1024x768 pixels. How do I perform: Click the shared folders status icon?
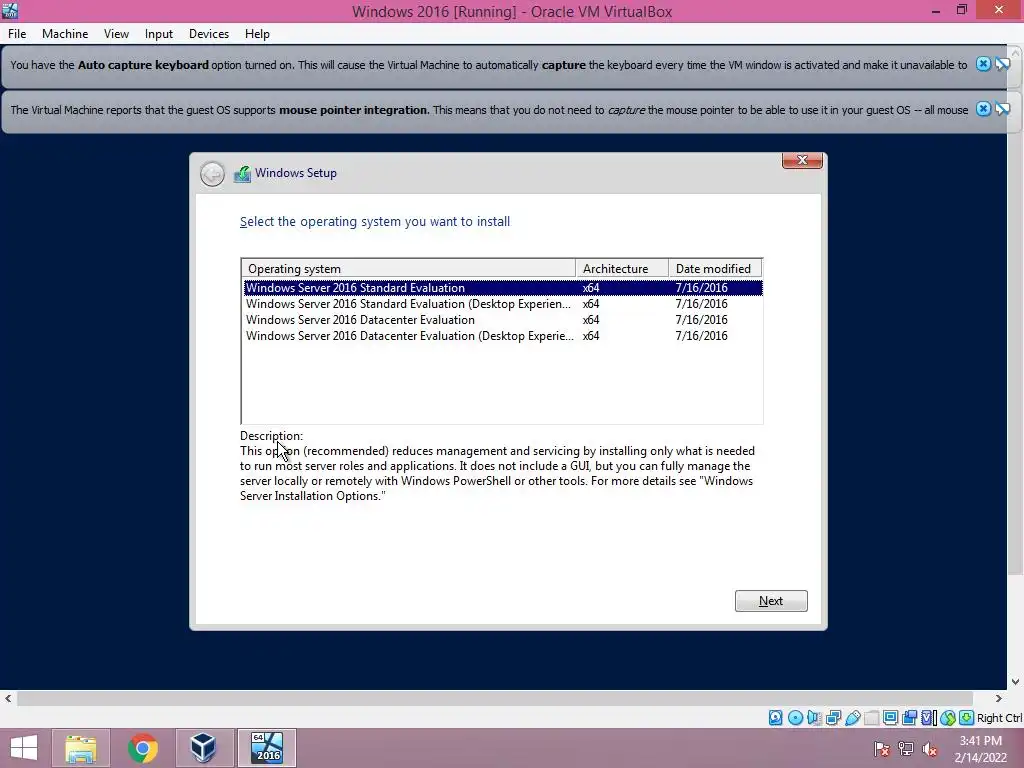coord(872,718)
